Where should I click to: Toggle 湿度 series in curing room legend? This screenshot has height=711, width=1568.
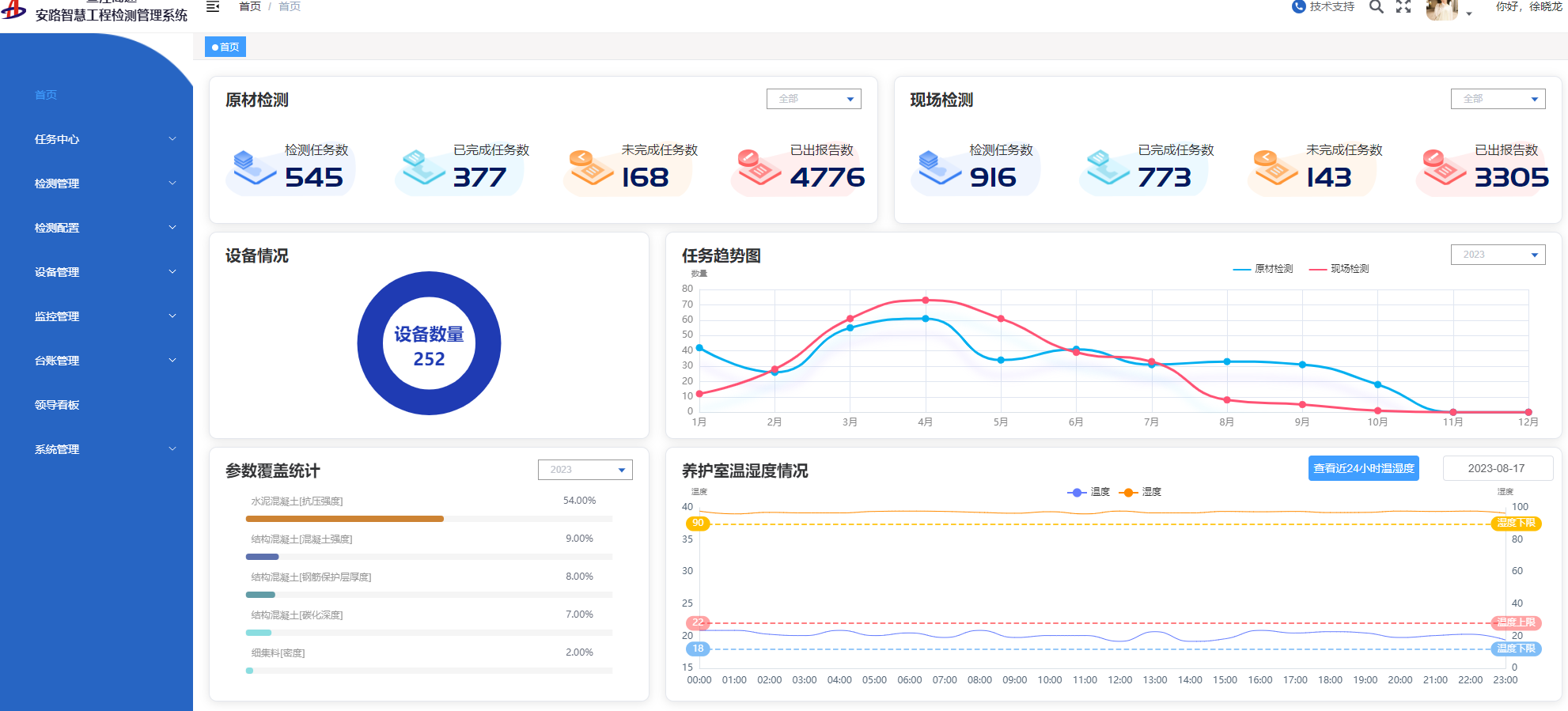pyautogui.click(x=1140, y=492)
